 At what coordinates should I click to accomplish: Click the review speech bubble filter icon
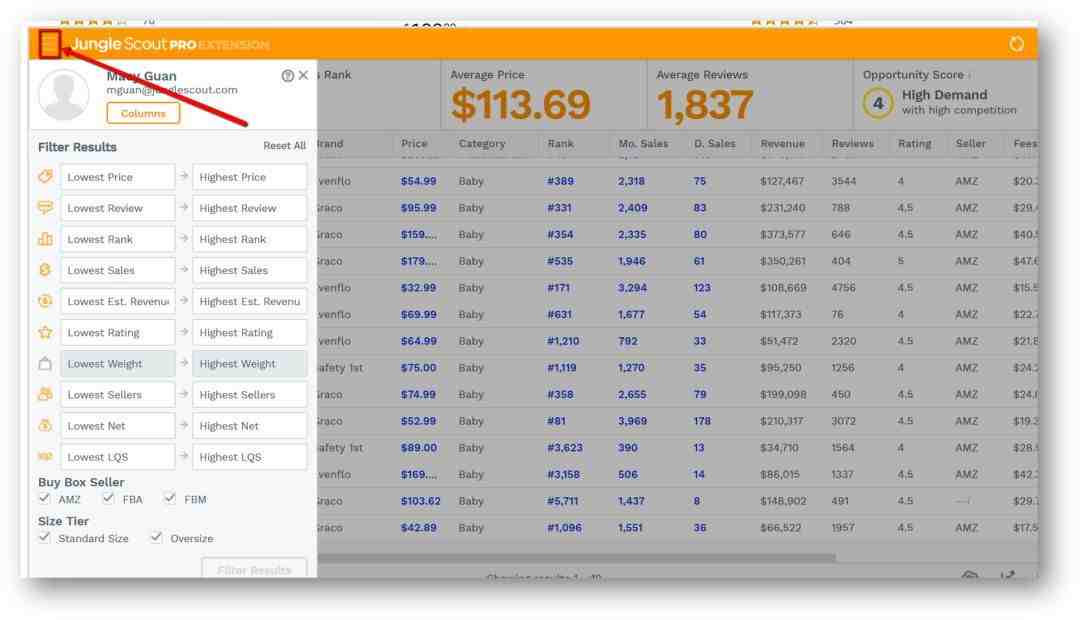(45, 208)
